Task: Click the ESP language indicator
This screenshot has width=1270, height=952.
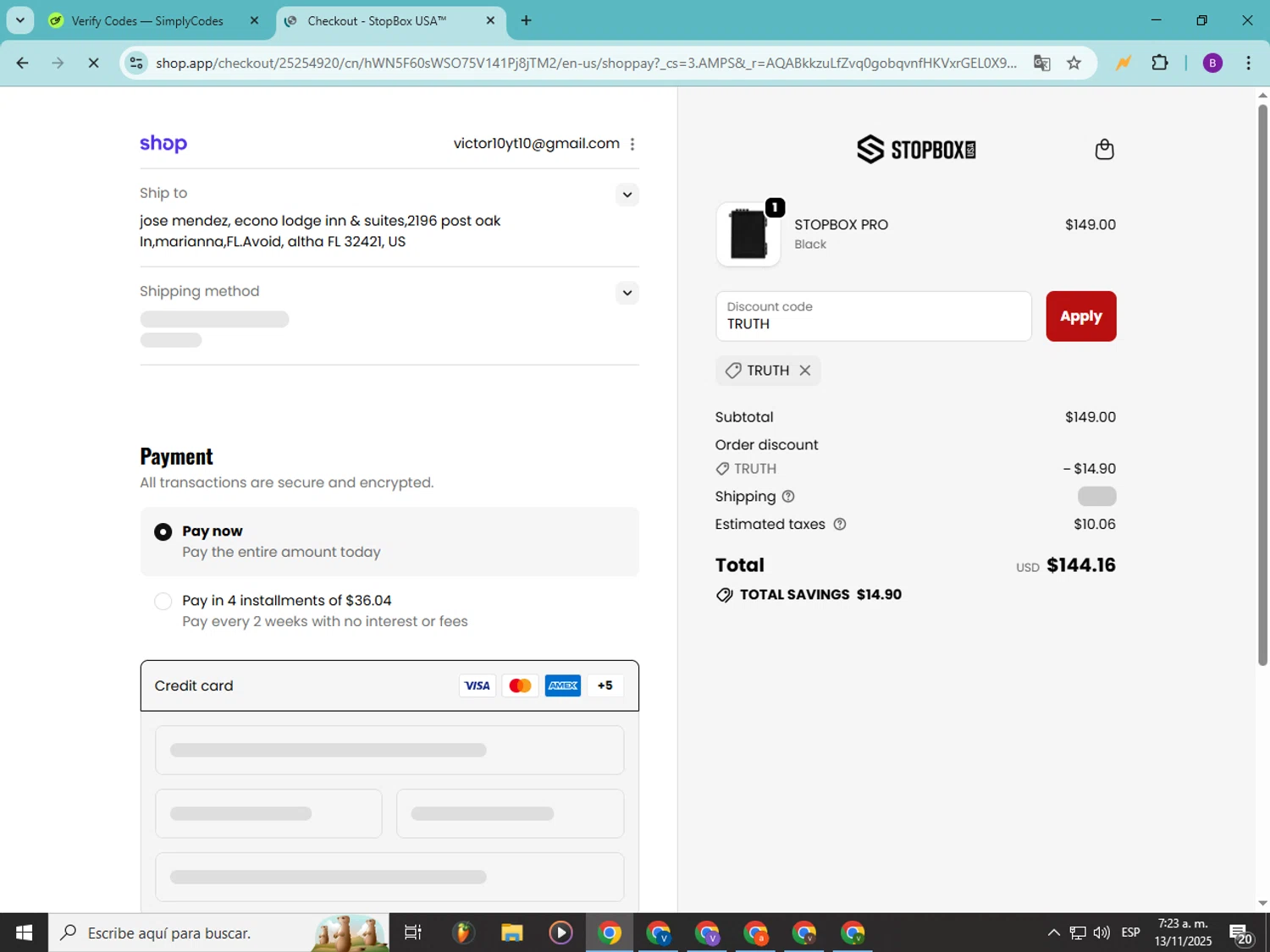Action: tap(1130, 933)
